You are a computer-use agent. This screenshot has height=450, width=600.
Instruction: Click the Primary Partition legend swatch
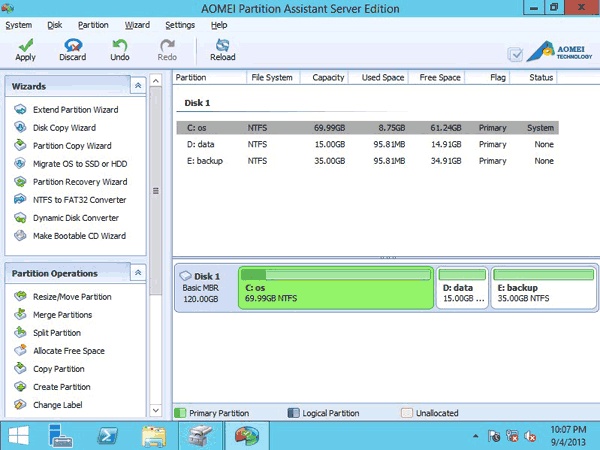tap(180, 413)
